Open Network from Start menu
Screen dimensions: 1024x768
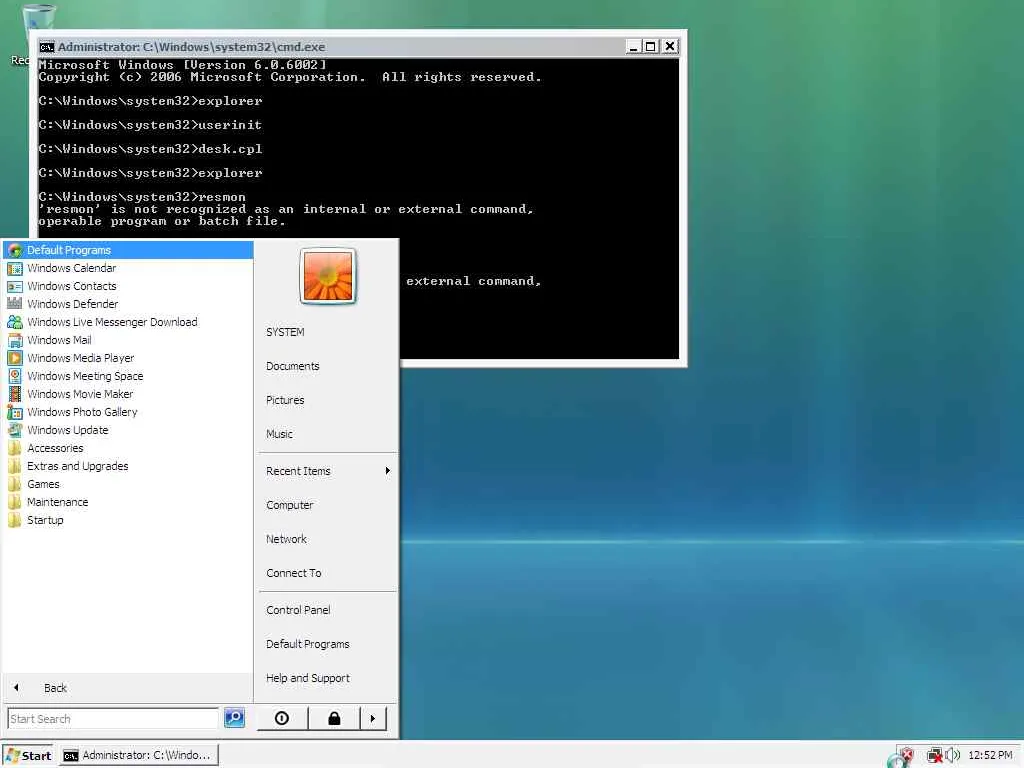287,539
